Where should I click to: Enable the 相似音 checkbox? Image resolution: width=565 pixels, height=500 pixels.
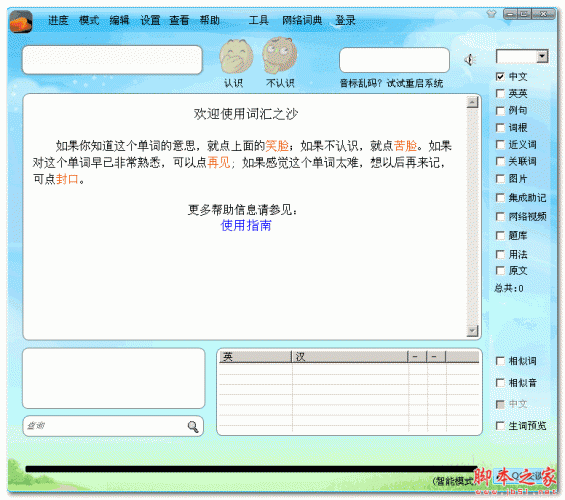point(500,383)
